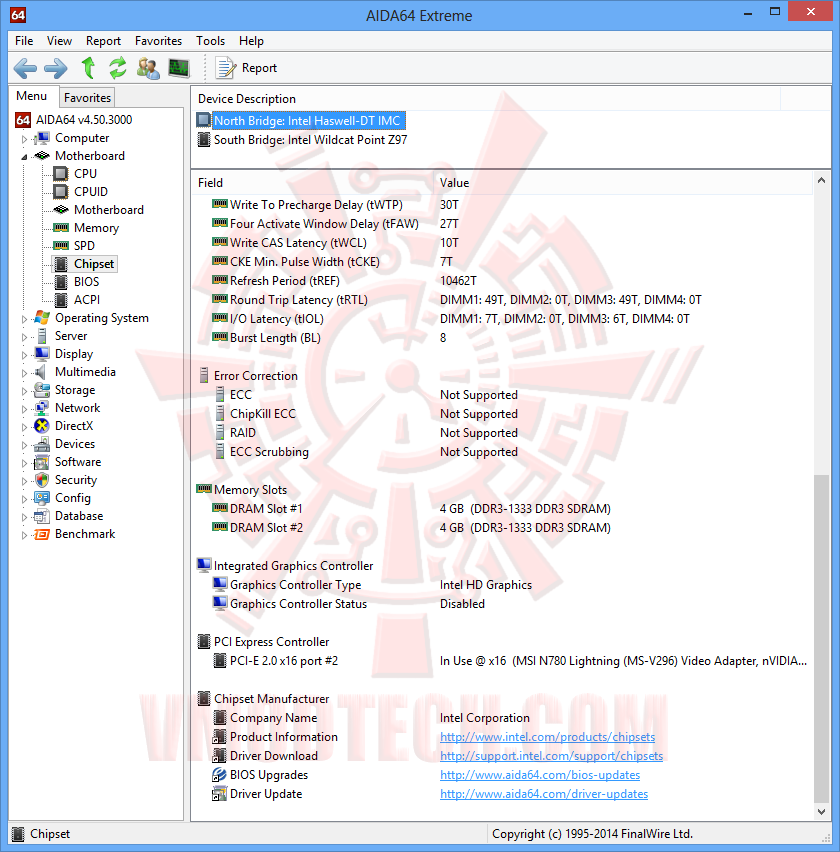Expand the Network tree node
Screen dimensions: 840x852
click(x=24, y=409)
